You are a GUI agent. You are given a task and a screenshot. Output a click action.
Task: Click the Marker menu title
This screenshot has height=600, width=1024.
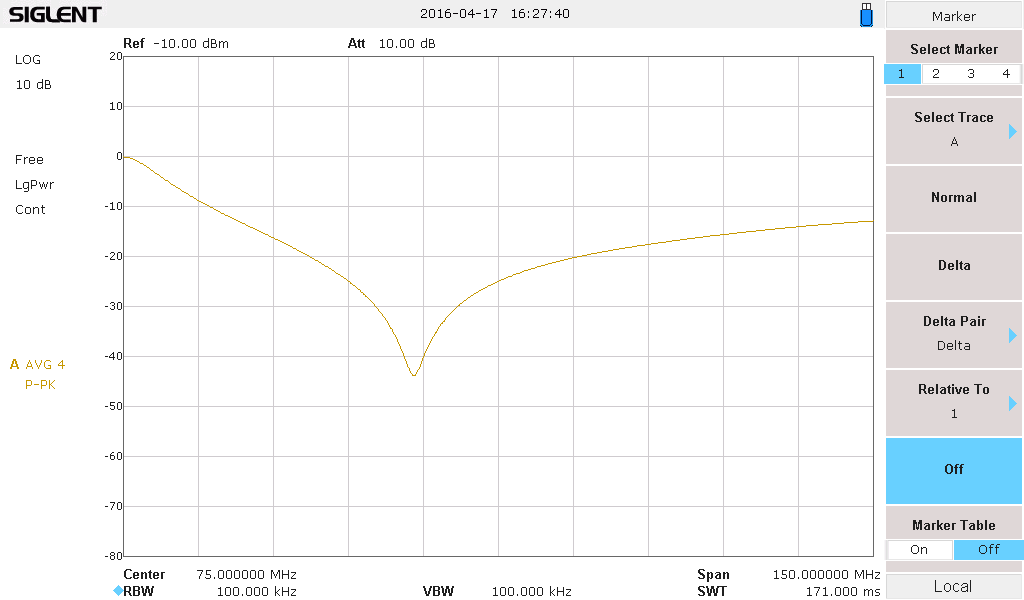pyautogui.click(x=953, y=16)
